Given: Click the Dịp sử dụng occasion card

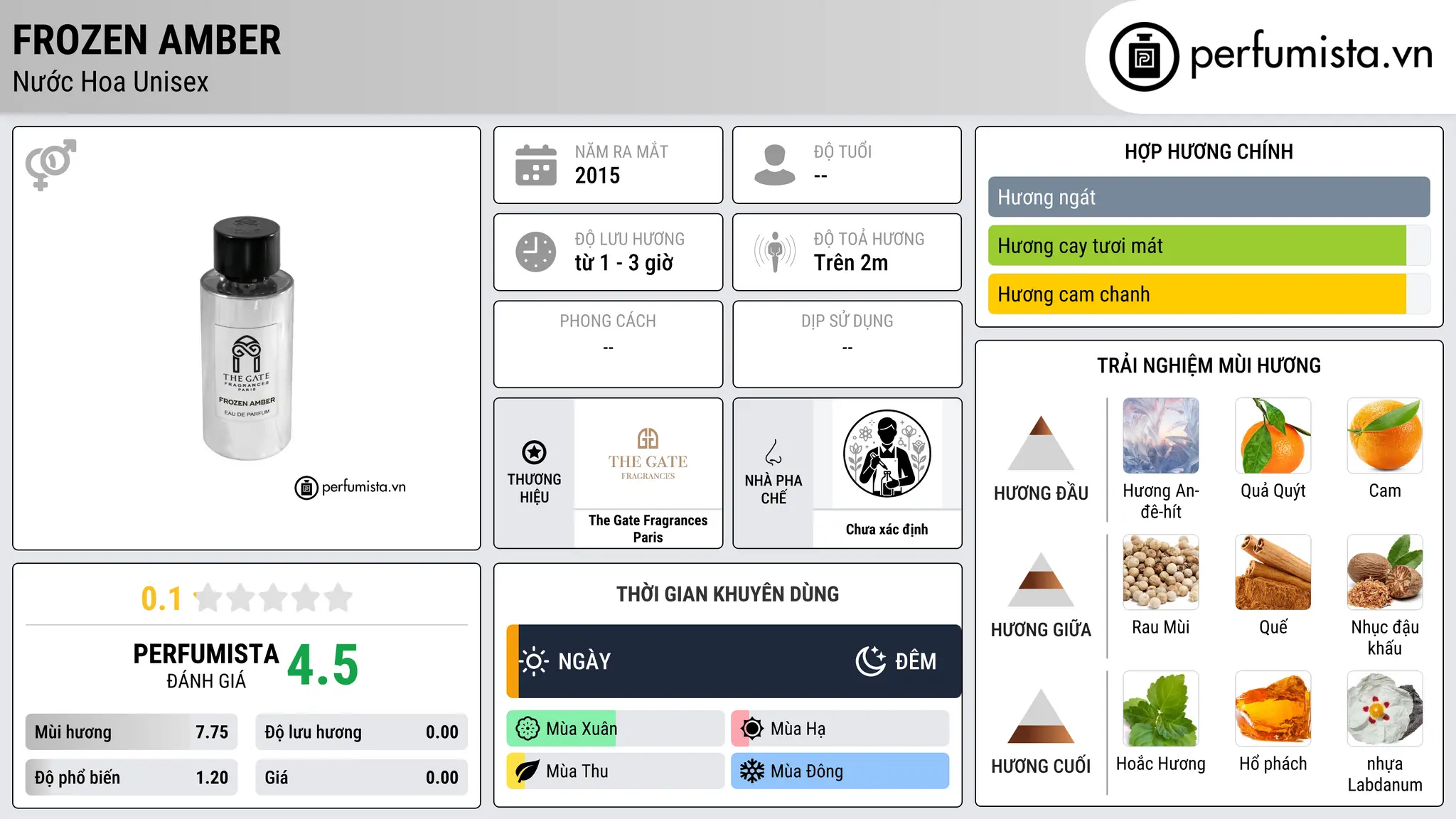Looking at the screenshot, I should 847,344.
